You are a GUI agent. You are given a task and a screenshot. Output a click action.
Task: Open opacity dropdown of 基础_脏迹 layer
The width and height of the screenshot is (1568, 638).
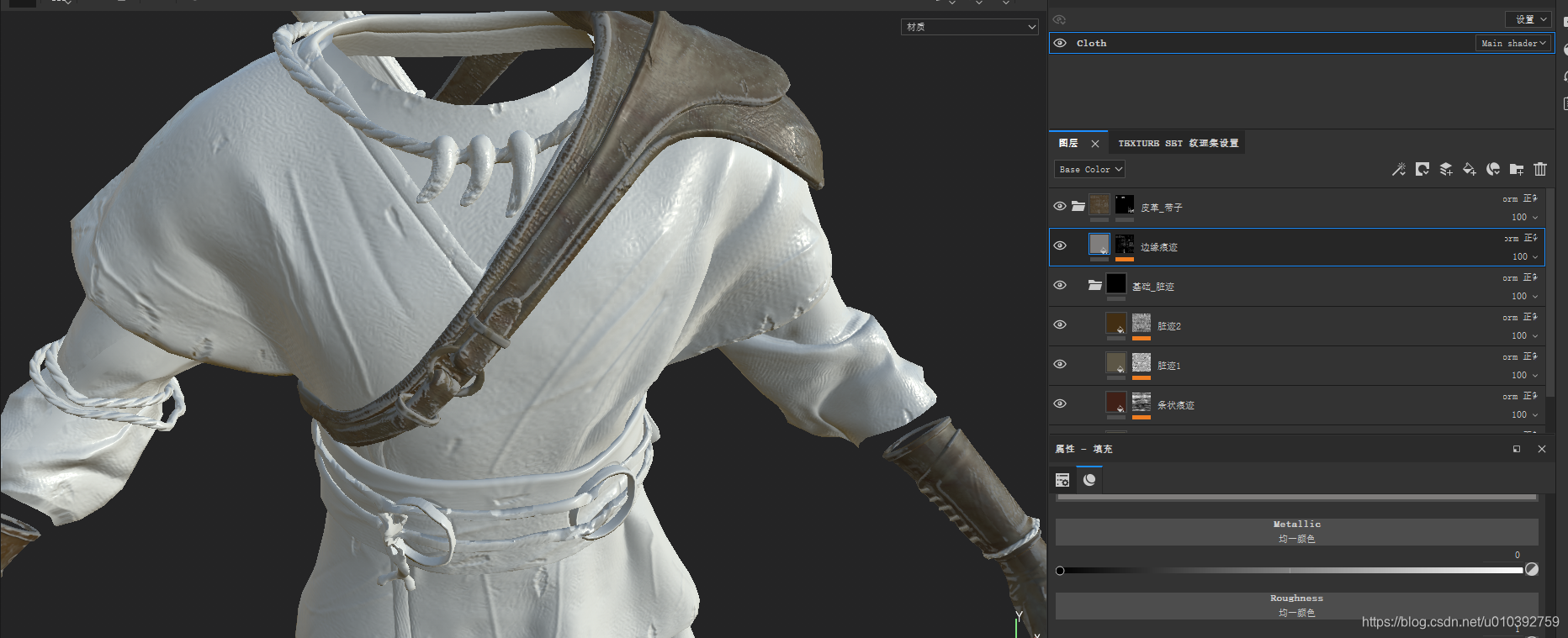point(1524,296)
